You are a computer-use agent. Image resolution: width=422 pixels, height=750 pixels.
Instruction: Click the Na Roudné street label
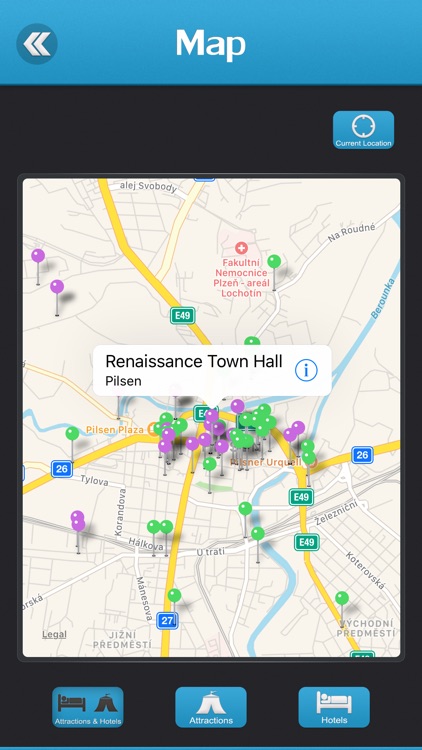[x=352, y=232]
